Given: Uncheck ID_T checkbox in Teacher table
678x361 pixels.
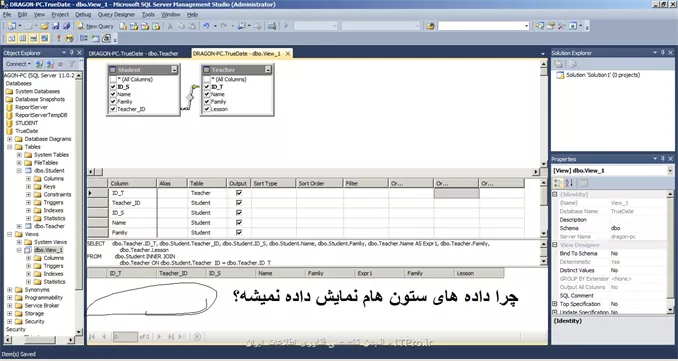Looking at the screenshot, I should [x=207, y=87].
